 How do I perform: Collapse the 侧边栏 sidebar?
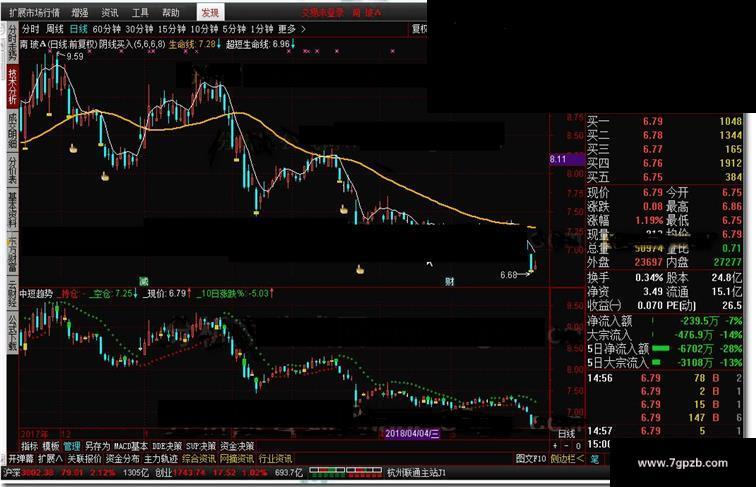(567, 459)
